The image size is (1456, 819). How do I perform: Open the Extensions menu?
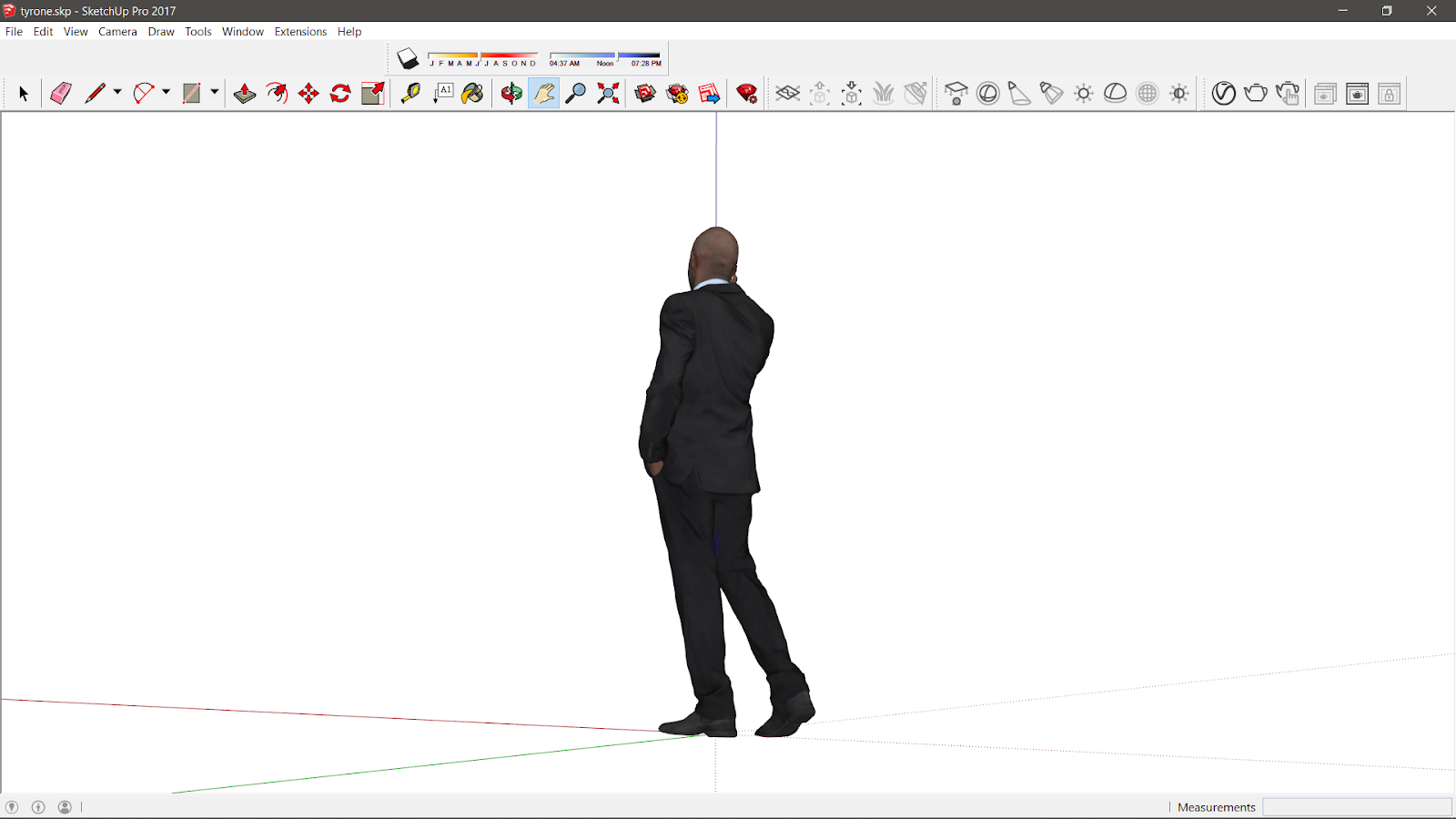point(300,31)
